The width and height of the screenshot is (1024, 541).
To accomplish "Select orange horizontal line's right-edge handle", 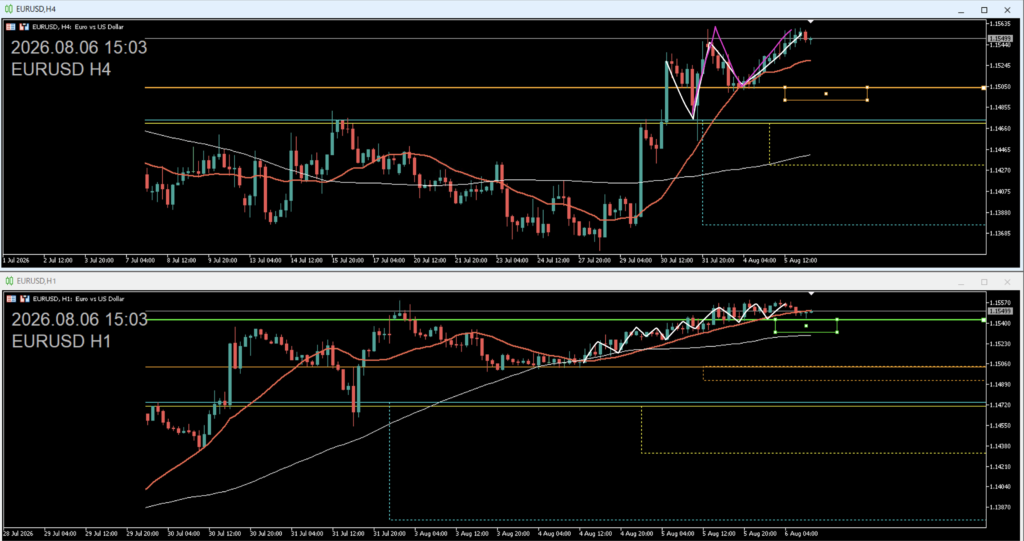I will tap(984, 88).
